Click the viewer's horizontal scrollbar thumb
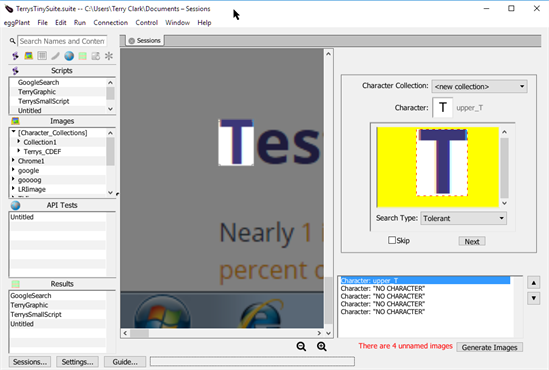This screenshot has width=549, height=370. point(139,333)
